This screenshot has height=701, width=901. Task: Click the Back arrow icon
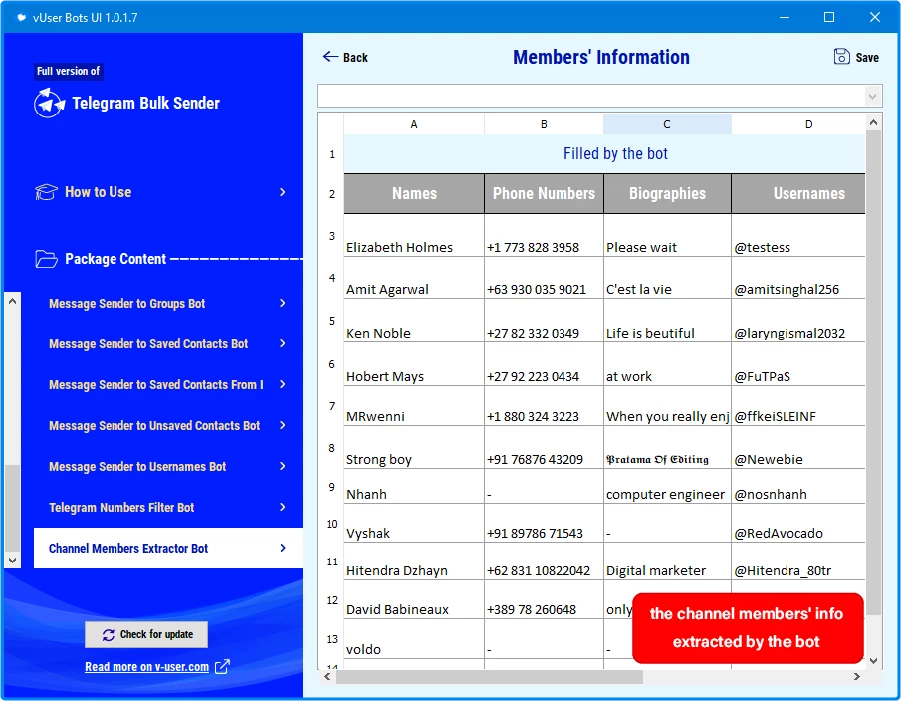pos(330,56)
